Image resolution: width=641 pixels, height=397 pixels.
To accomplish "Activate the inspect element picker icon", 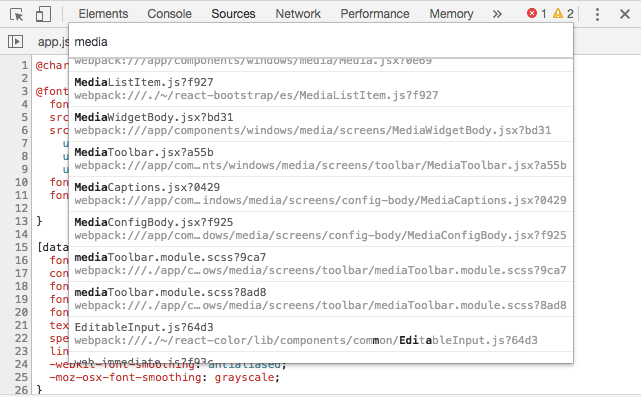I will (16, 14).
